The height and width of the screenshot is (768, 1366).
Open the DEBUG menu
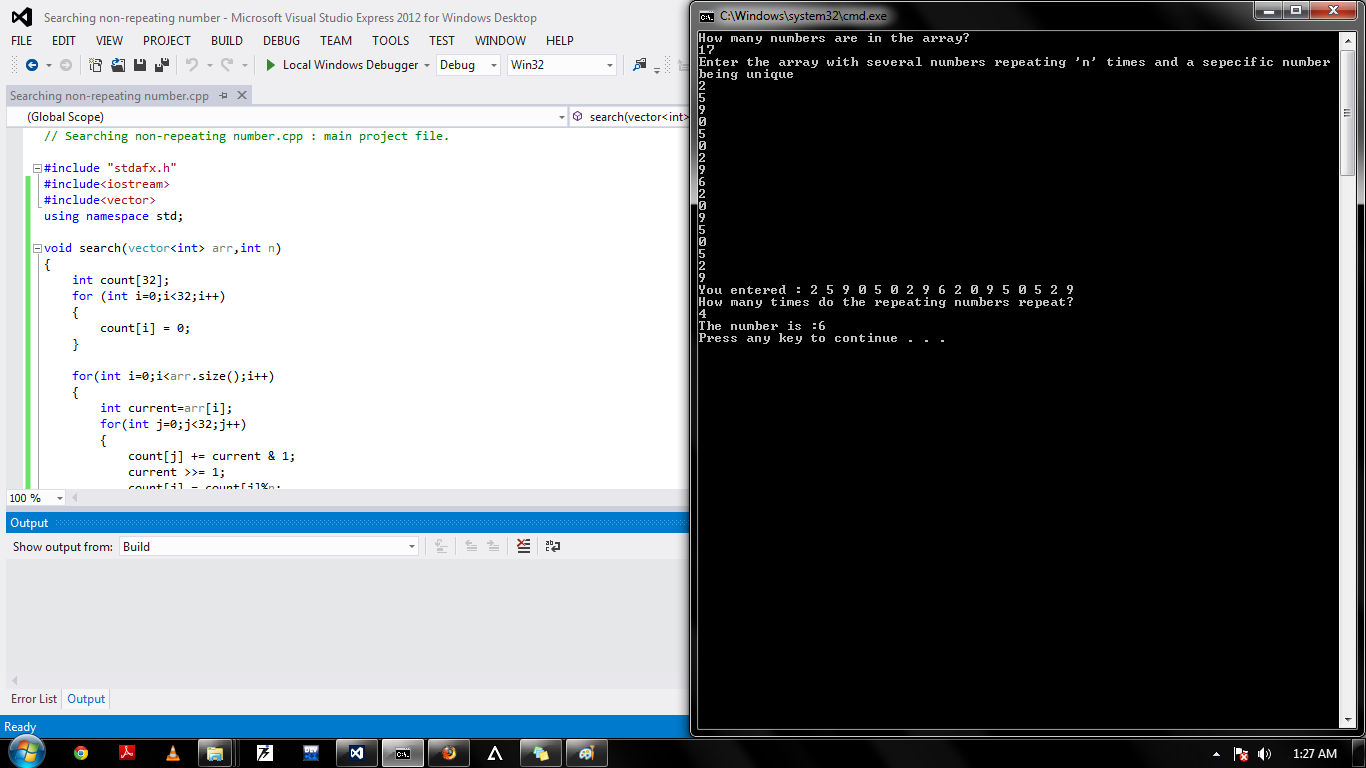281,41
